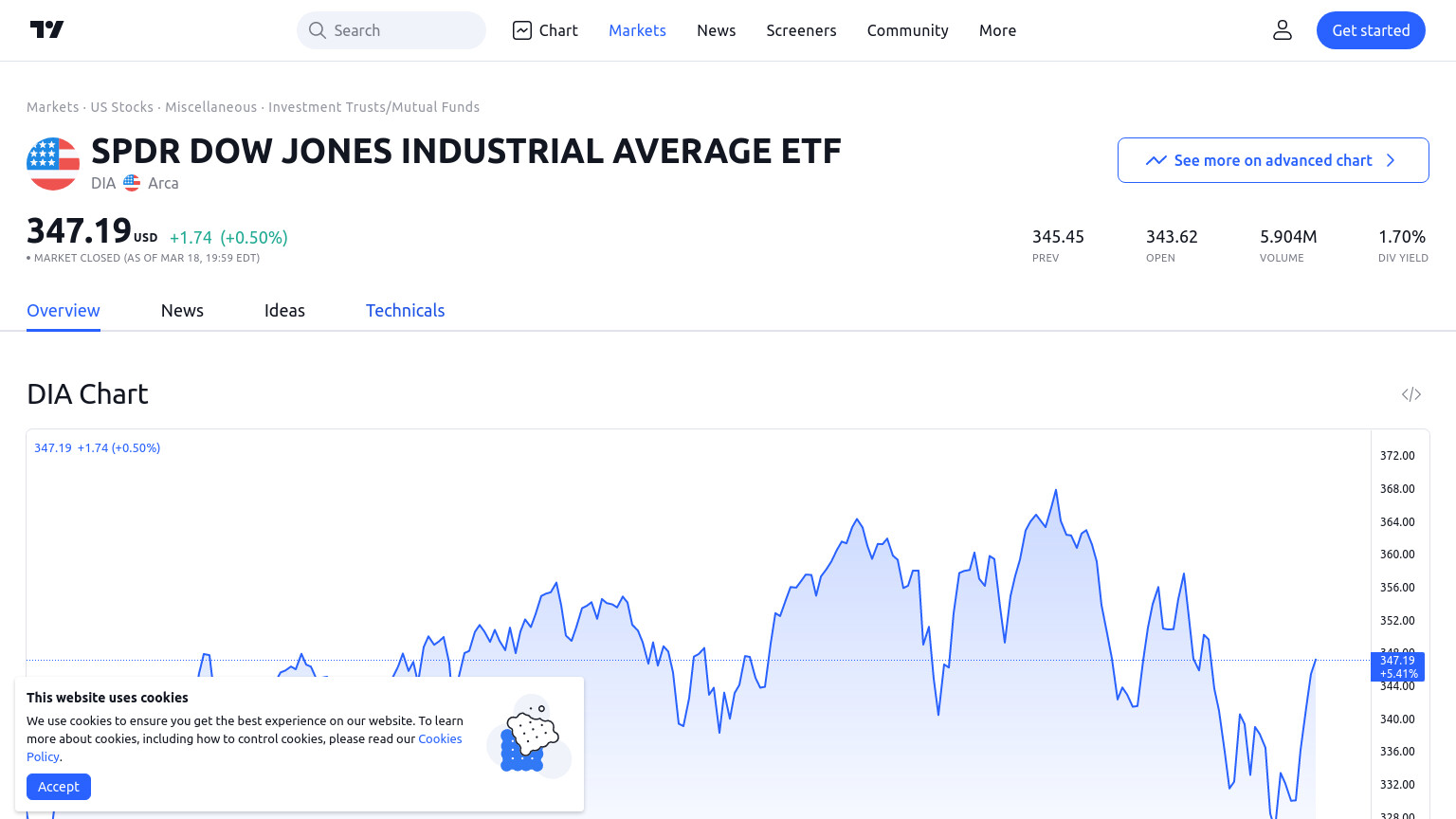This screenshot has height=819, width=1456.
Task: Click the 343.62 OPEN value
Action: coord(1172,237)
